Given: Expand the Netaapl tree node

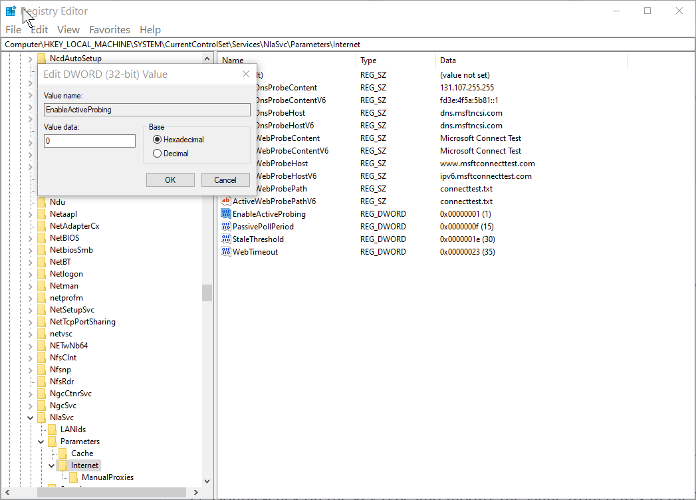Looking at the screenshot, I should 30,214.
